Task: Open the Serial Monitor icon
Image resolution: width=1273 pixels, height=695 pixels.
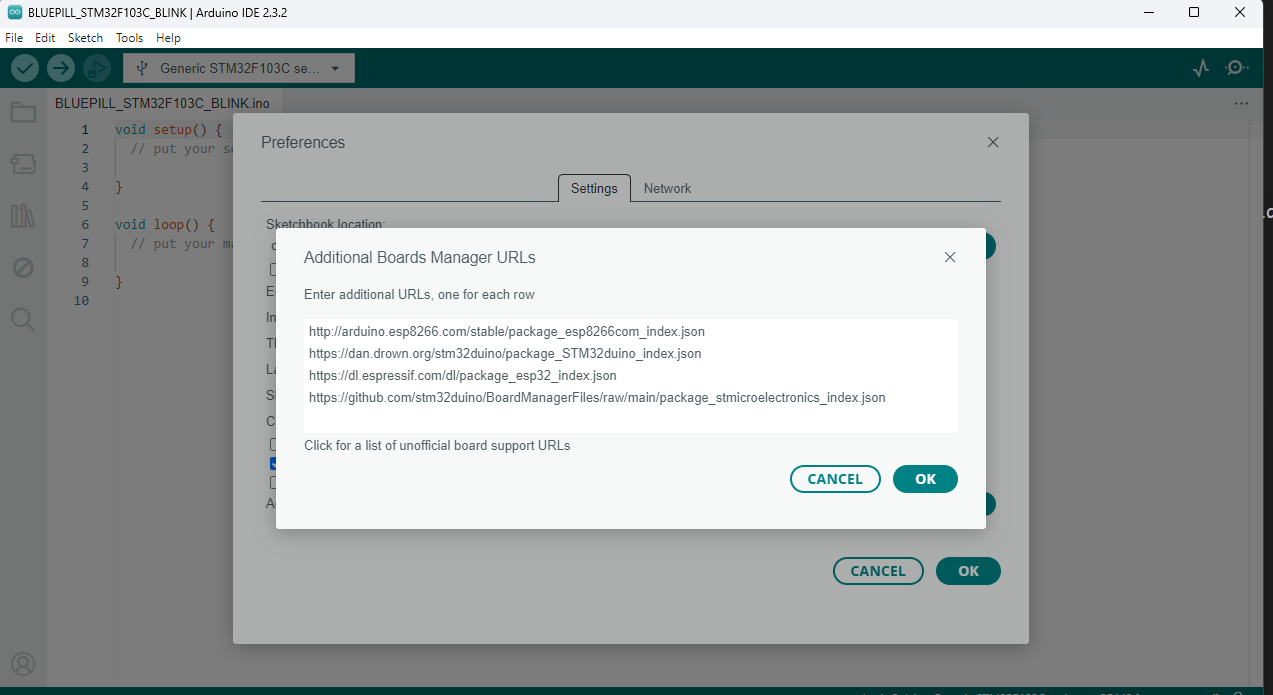Action: [1237, 68]
